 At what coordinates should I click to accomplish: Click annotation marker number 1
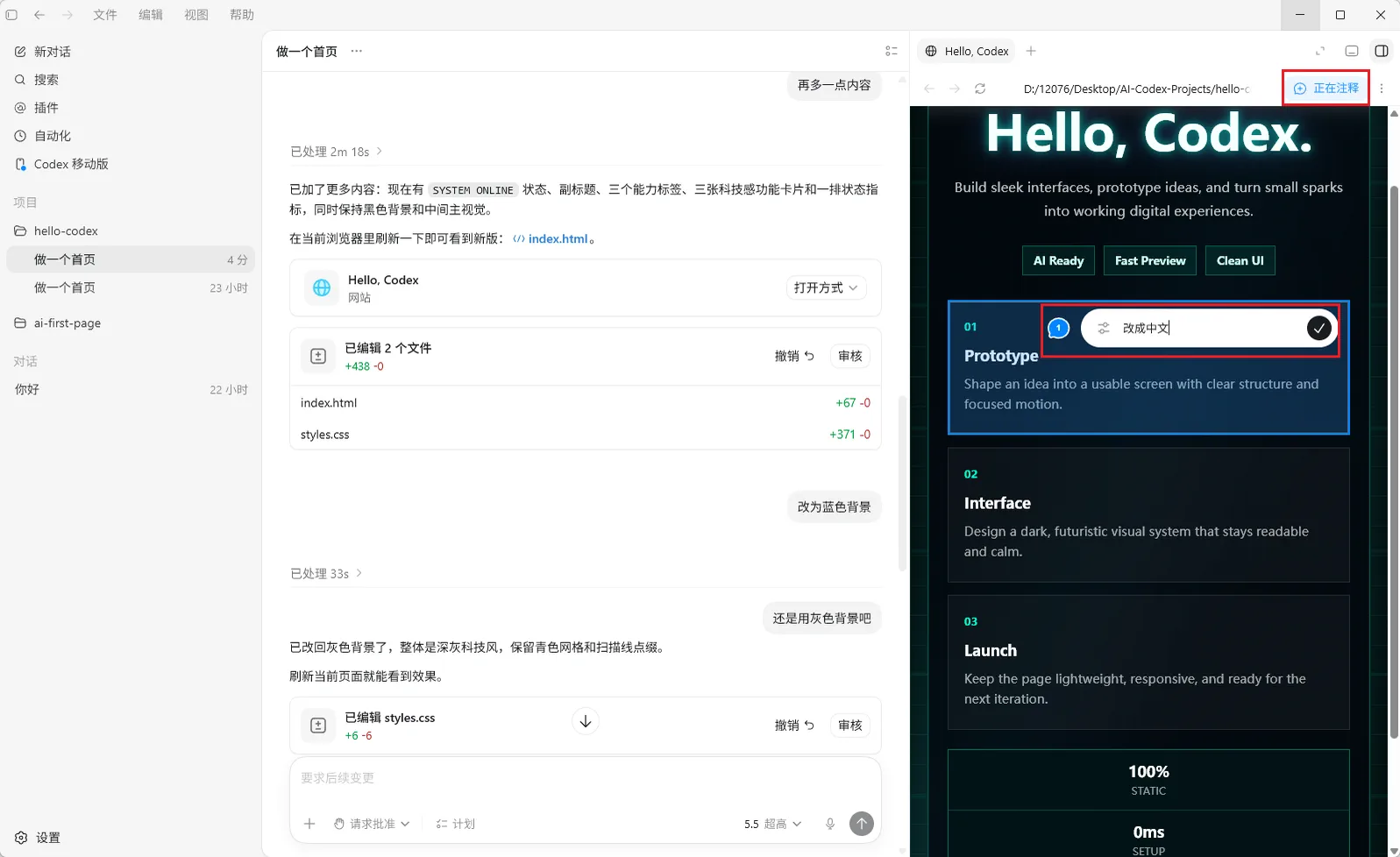tap(1059, 328)
